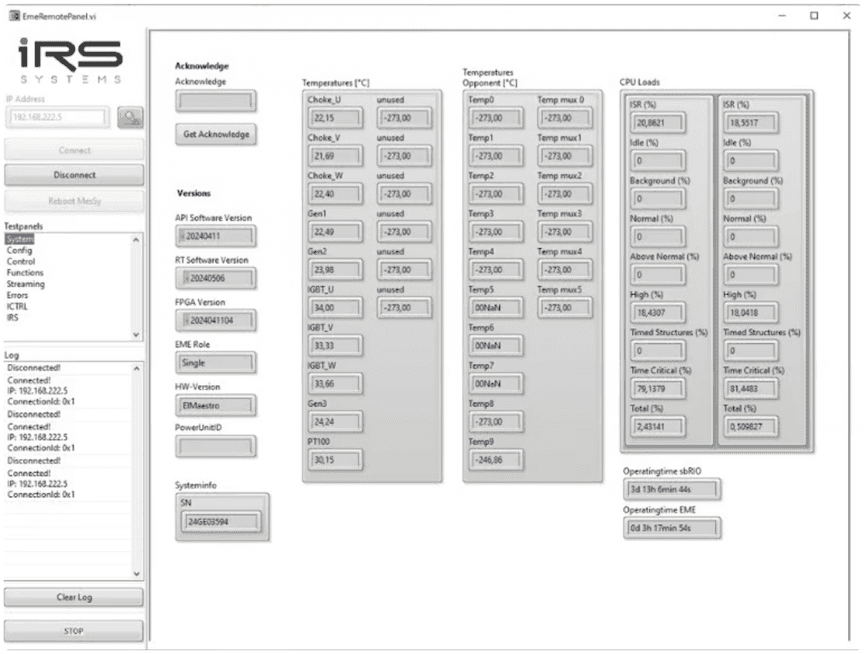The image size is (866, 654).
Task: Click Operatingtime EME field
Action: pyautogui.click(x=672, y=528)
